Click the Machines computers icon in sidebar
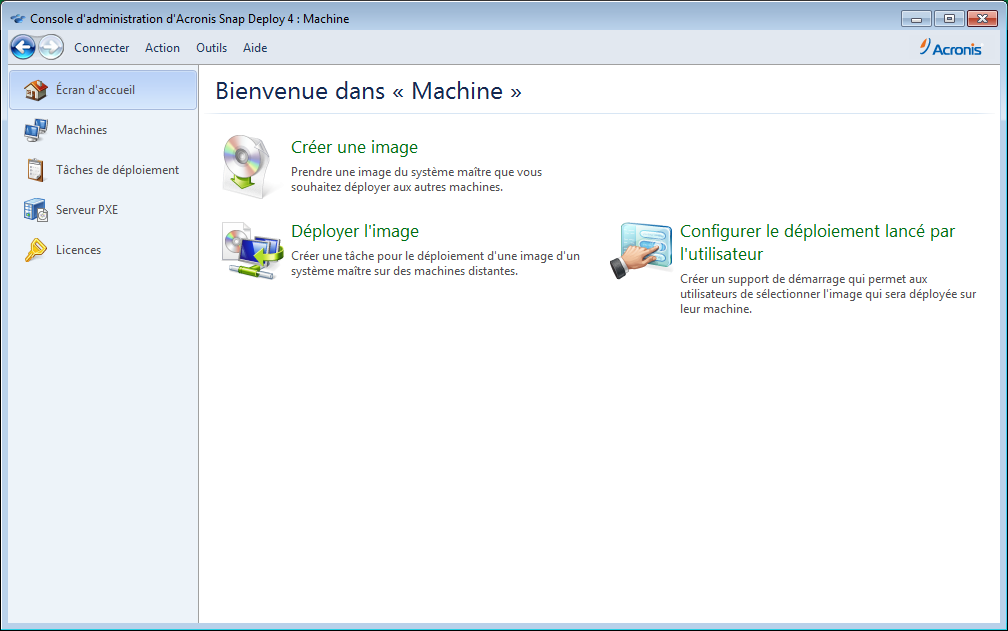This screenshot has width=1008, height=631. pyautogui.click(x=36, y=130)
